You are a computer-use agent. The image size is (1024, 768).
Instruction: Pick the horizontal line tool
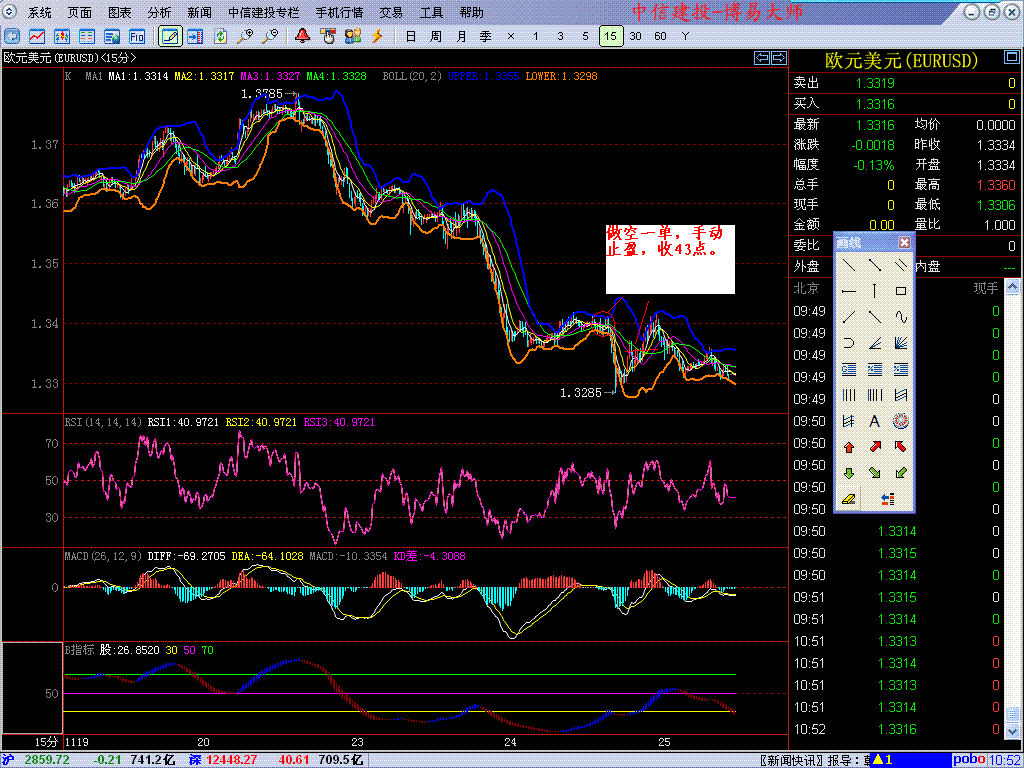(849, 291)
